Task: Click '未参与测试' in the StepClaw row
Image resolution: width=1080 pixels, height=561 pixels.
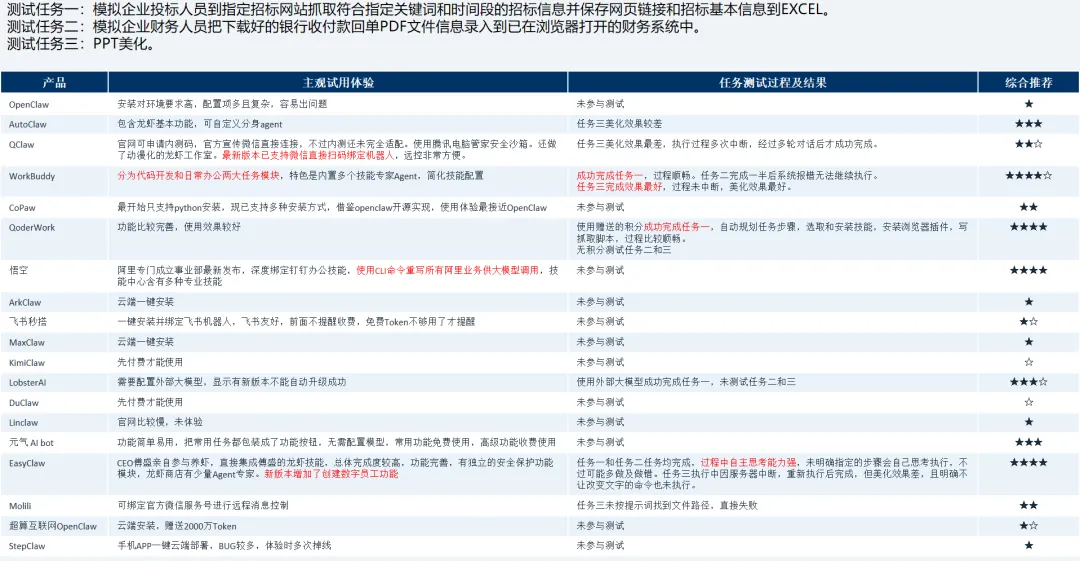Action: pos(600,546)
